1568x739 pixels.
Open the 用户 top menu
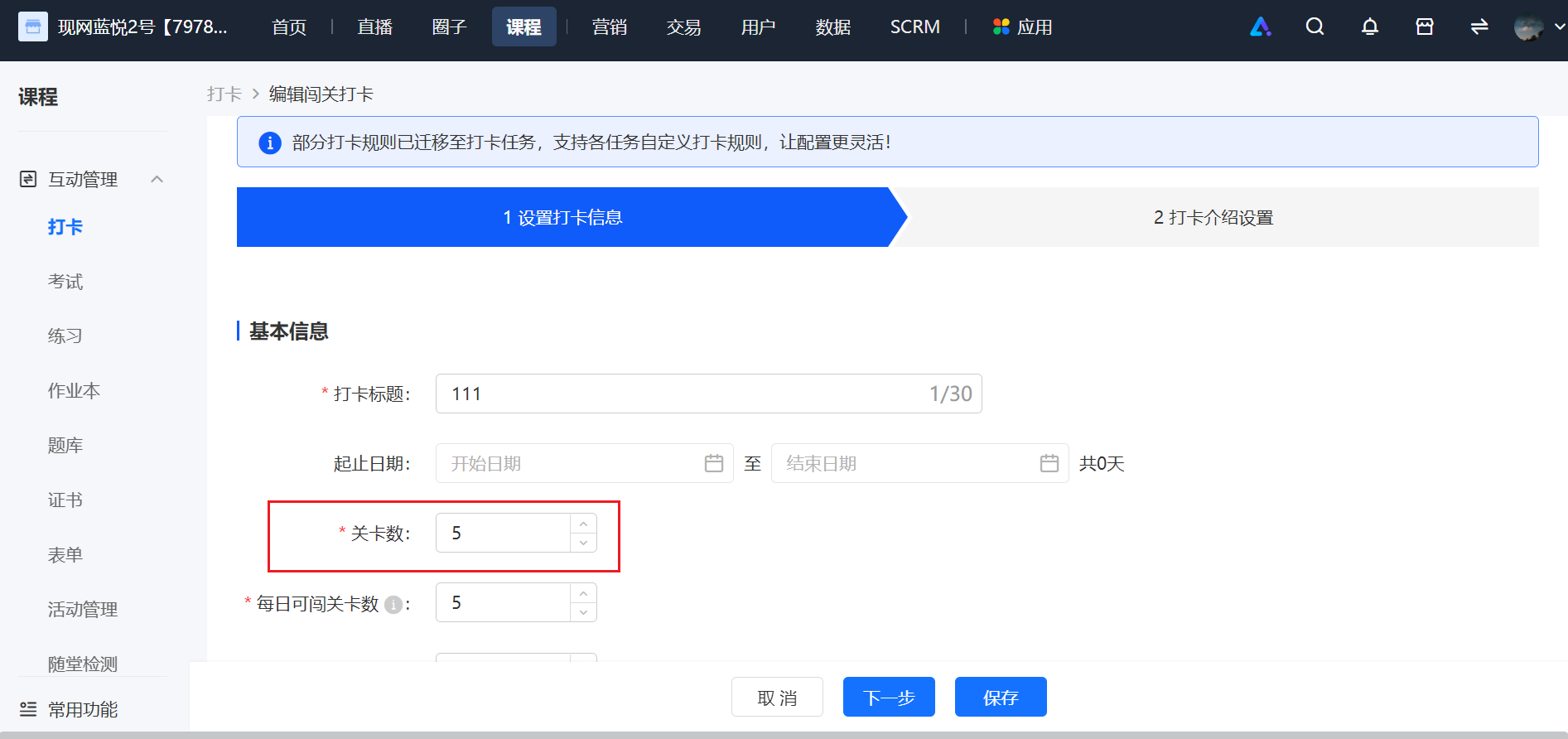coord(758,27)
